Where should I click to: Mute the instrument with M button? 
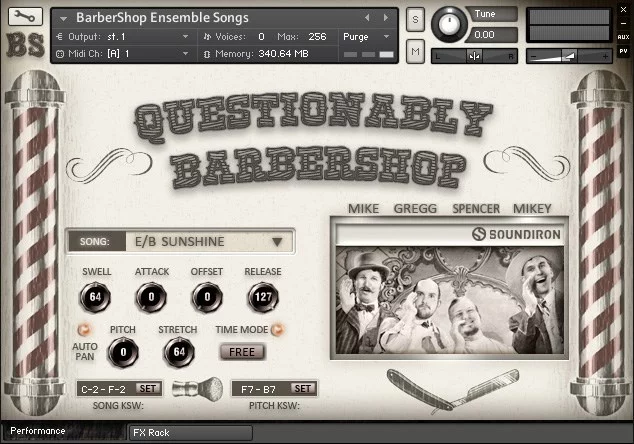tap(415, 51)
